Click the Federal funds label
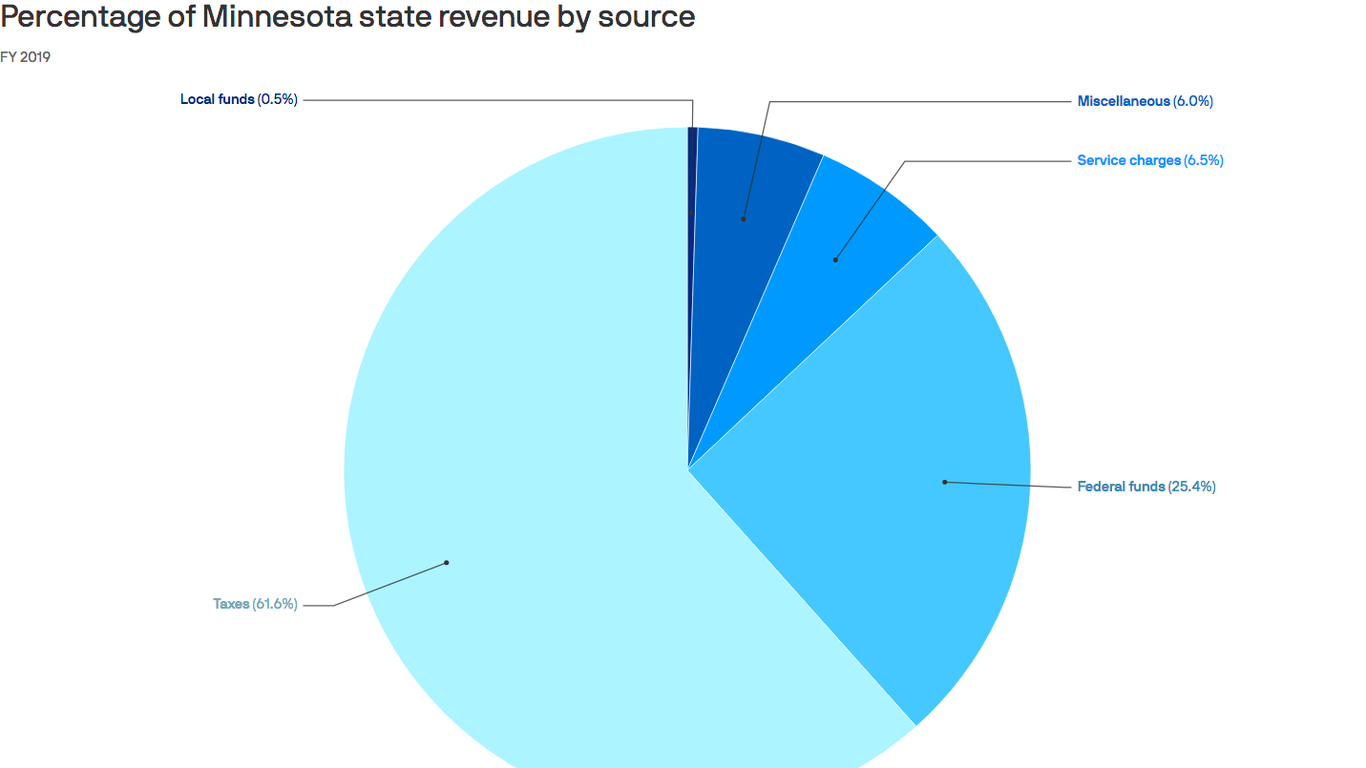Viewport: 1366px width, 768px height. (x=1120, y=486)
